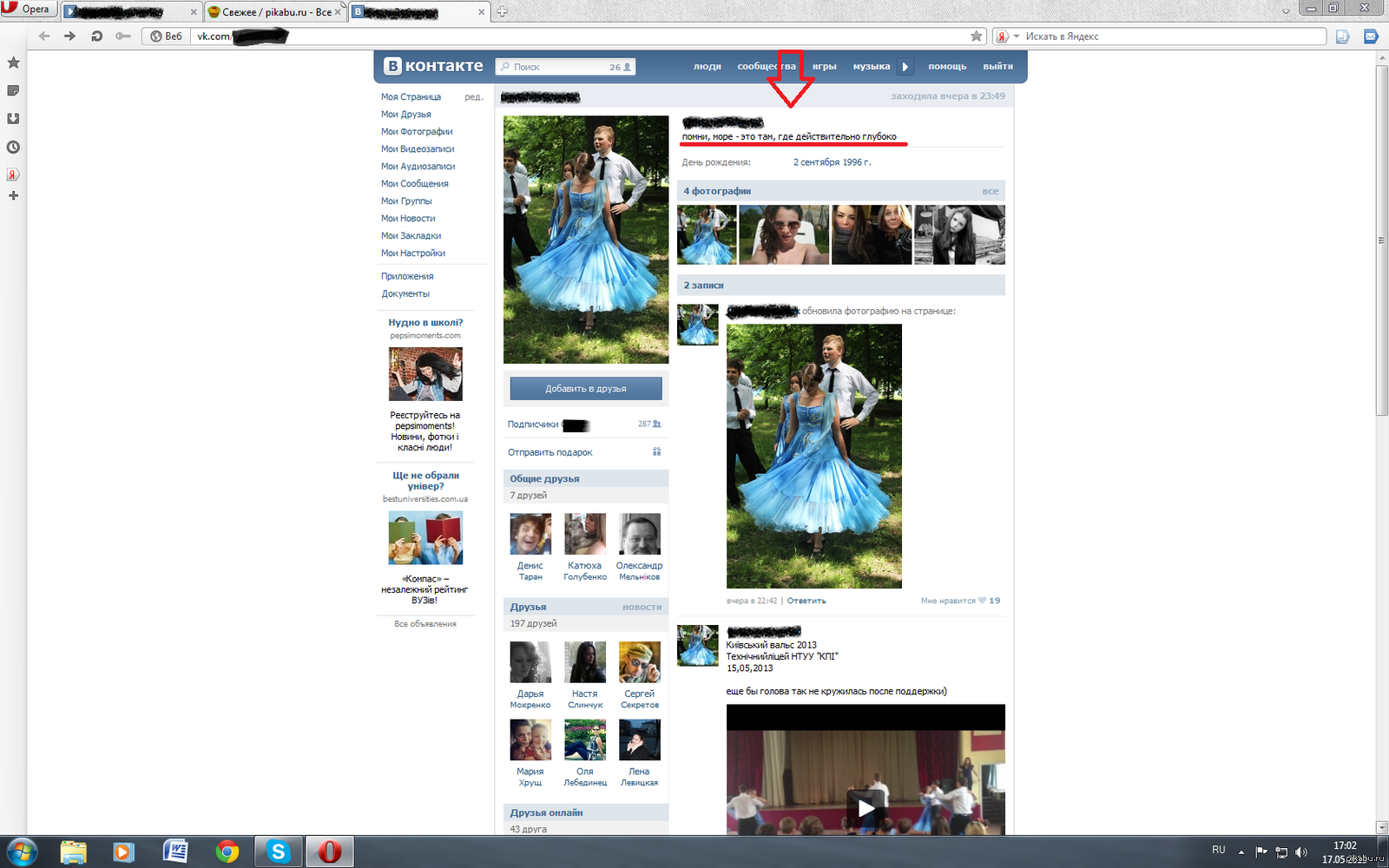
Task: Open the Yandex search engine dropdown
Action: point(1017,36)
